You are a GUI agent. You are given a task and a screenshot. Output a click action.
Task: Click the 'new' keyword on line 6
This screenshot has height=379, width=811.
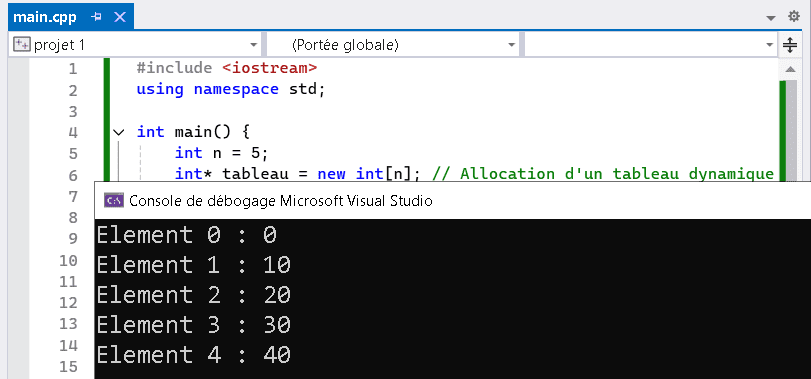click(332, 174)
